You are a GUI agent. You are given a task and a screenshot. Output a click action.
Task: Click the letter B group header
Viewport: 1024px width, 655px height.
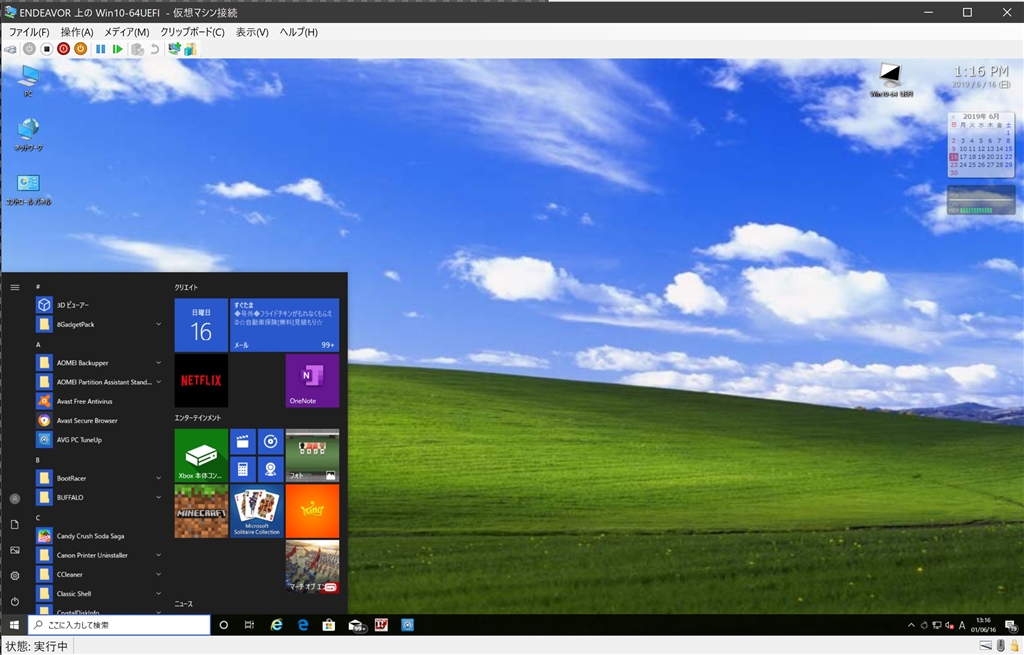coord(38,460)
